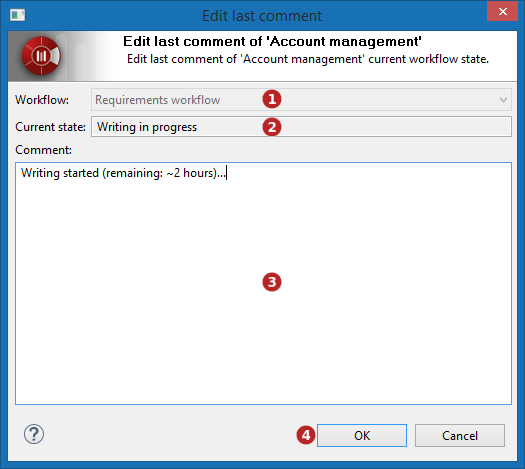
Task: Confirm the comment with OK
Action: 362,436
